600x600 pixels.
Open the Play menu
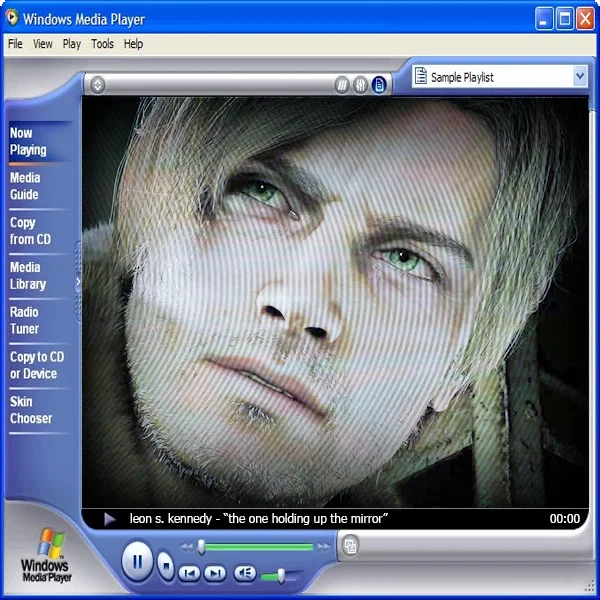(72, 44)
